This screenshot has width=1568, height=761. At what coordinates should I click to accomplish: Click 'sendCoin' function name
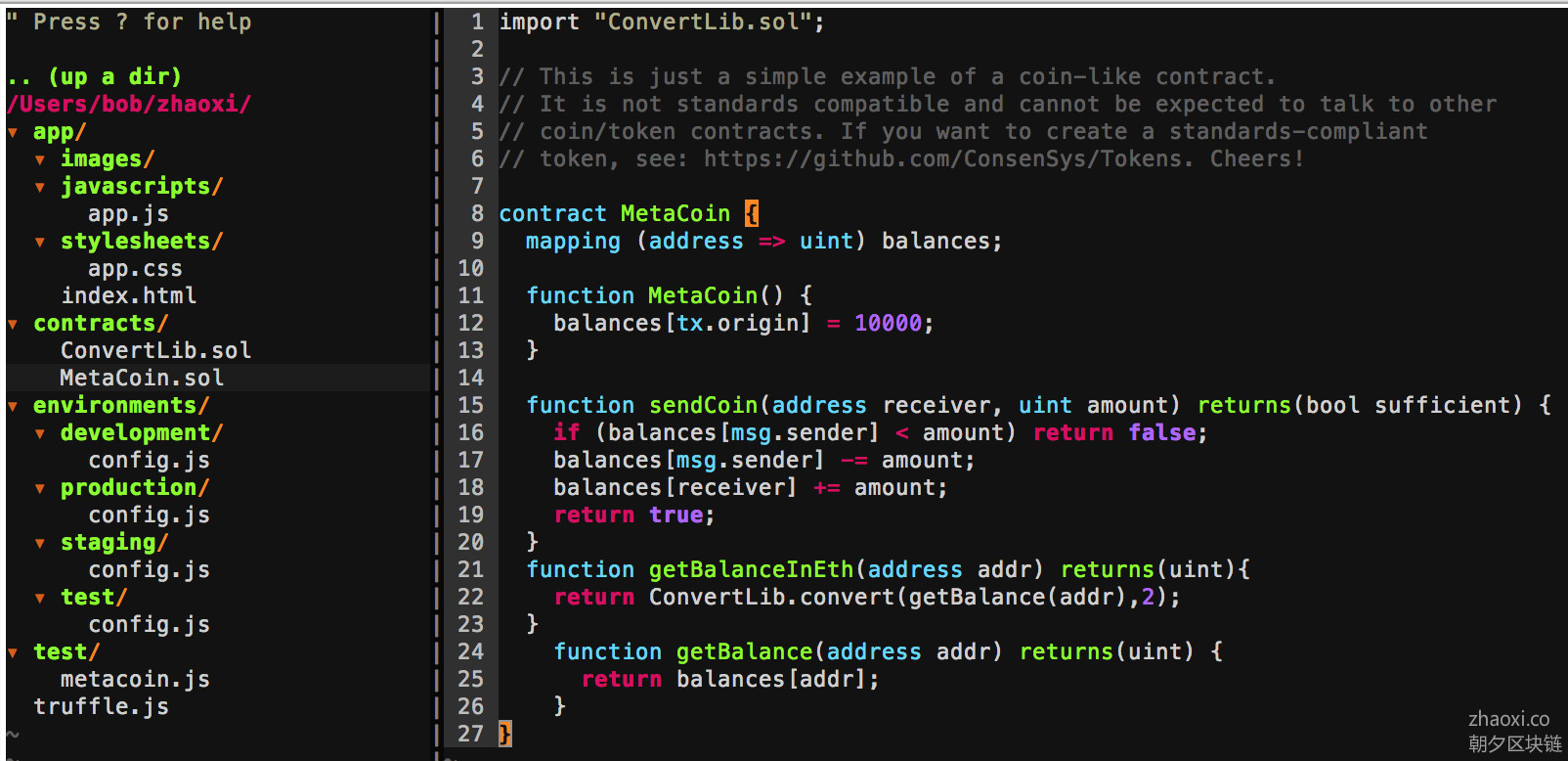tap(704, 405)
